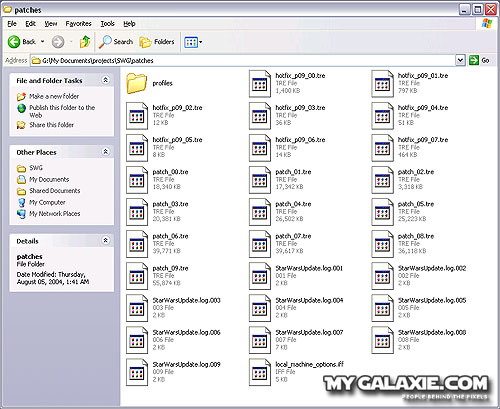Select StarWarsUpdate.log.002 file icon
The image size is (500, 409).
point(382,276)
